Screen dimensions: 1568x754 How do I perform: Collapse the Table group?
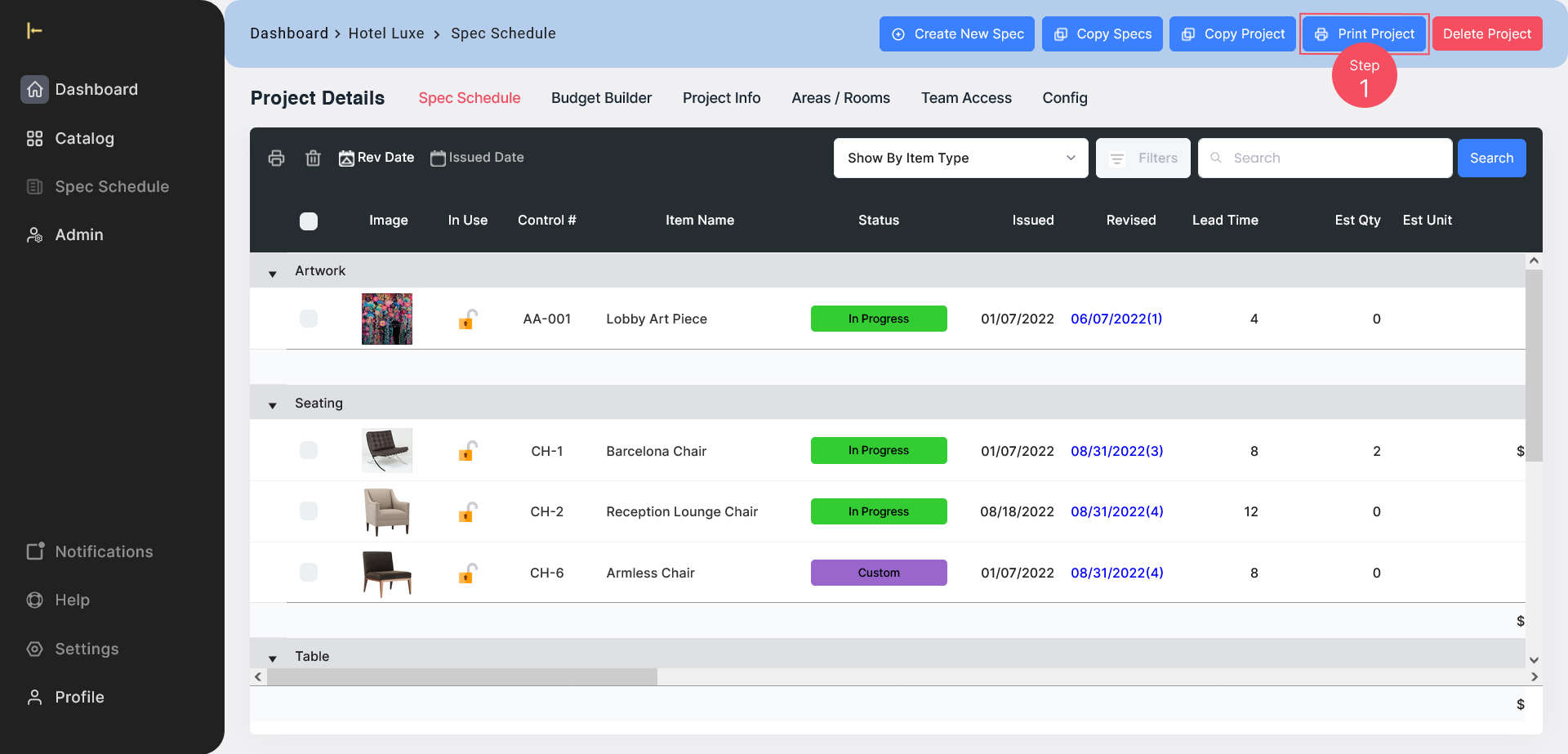[273, 658]
